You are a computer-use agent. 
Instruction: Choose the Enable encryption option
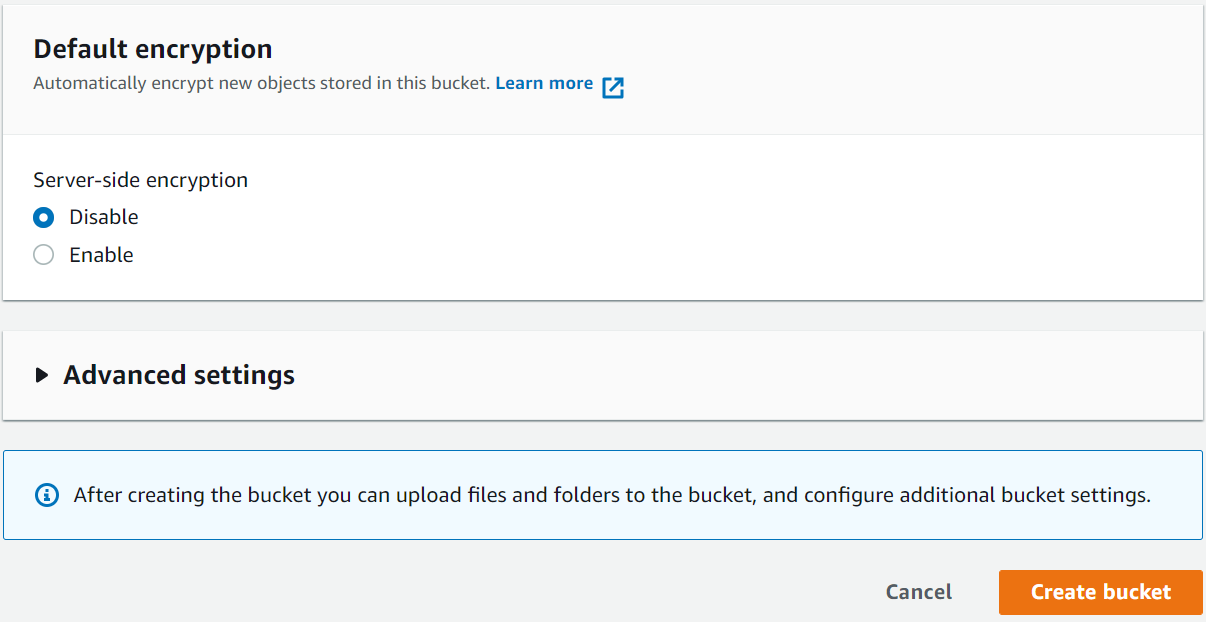click(43, 254)
